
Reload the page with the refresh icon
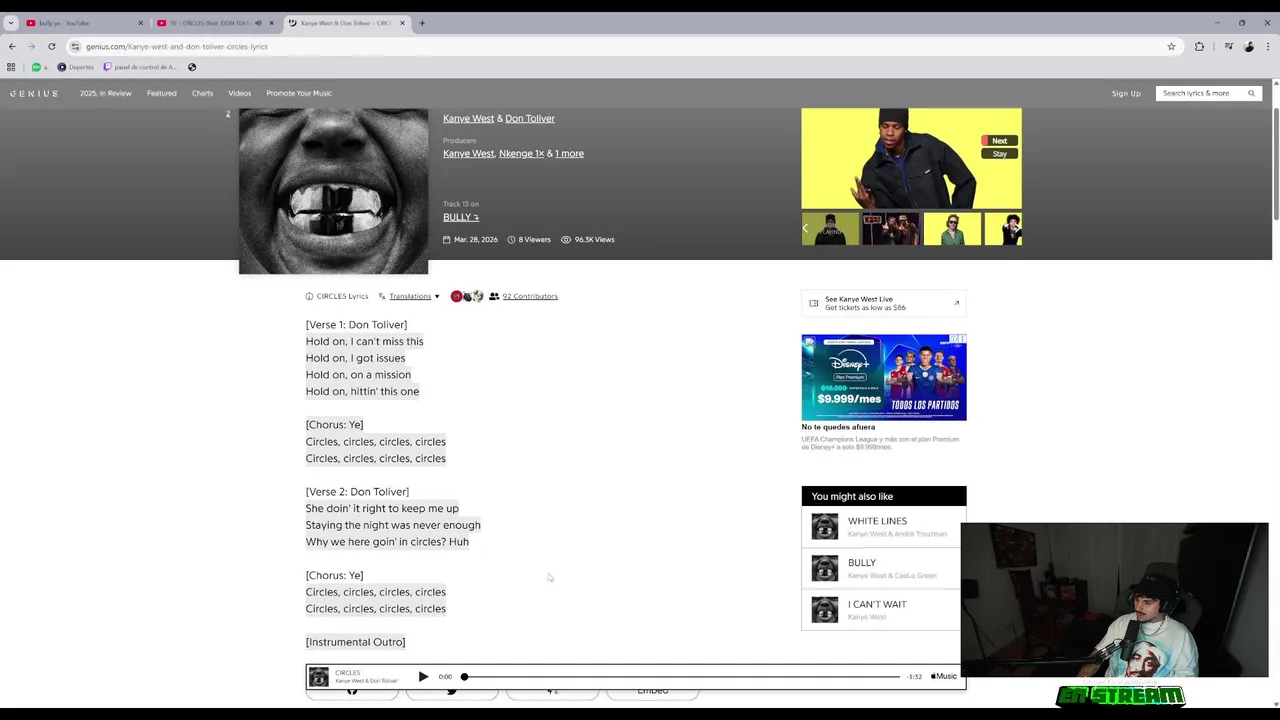(x=52, y=46)
